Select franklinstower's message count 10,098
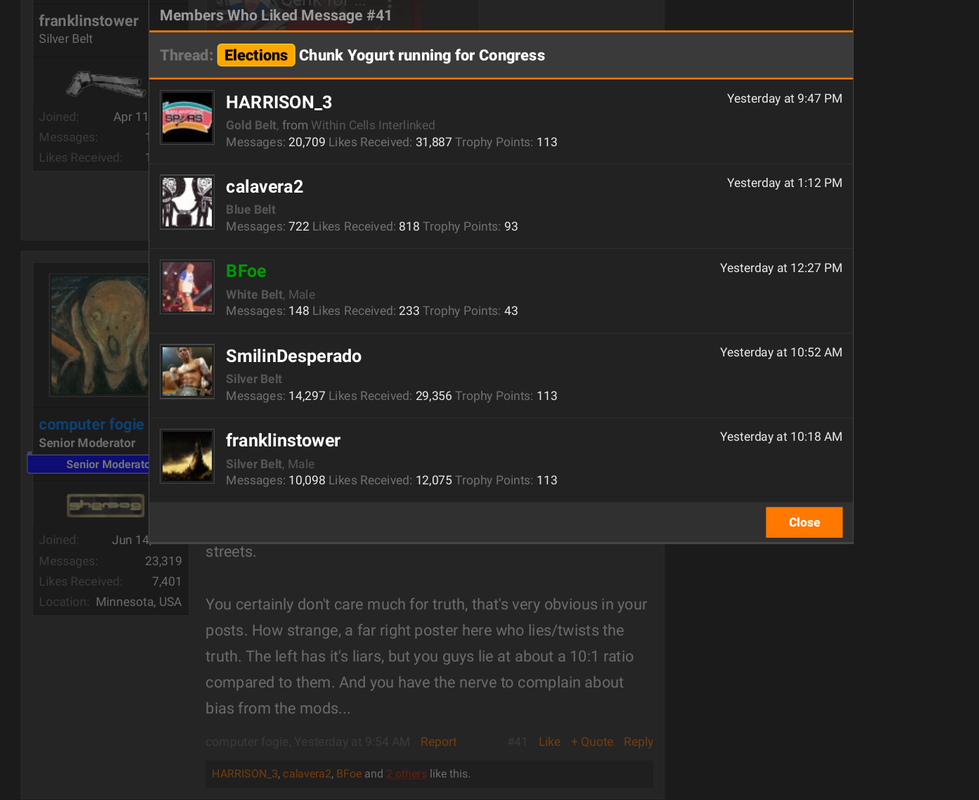Viewport: 979px width, 800px height. [307, 480]
